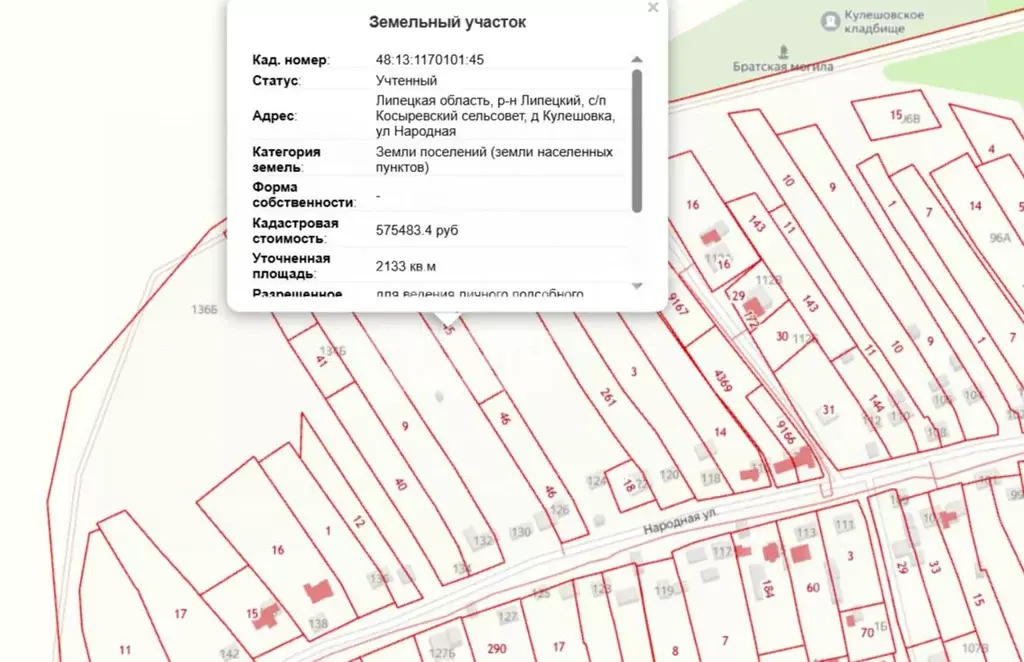Choose land parcel numbered 184
Viewport: 1024px width, 662px height.
pyautogui.click(x=767, y=589)
